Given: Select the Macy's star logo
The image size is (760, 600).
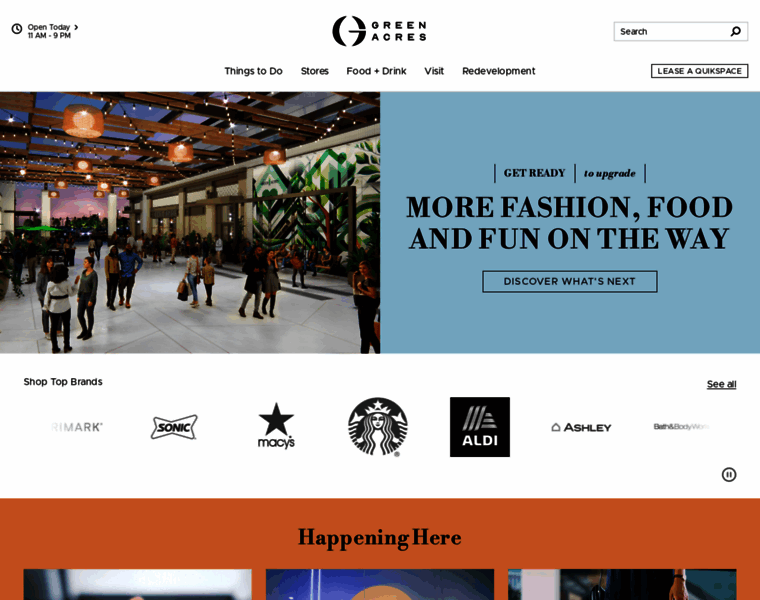Looking at the screenshot, I should click(276, 426).
